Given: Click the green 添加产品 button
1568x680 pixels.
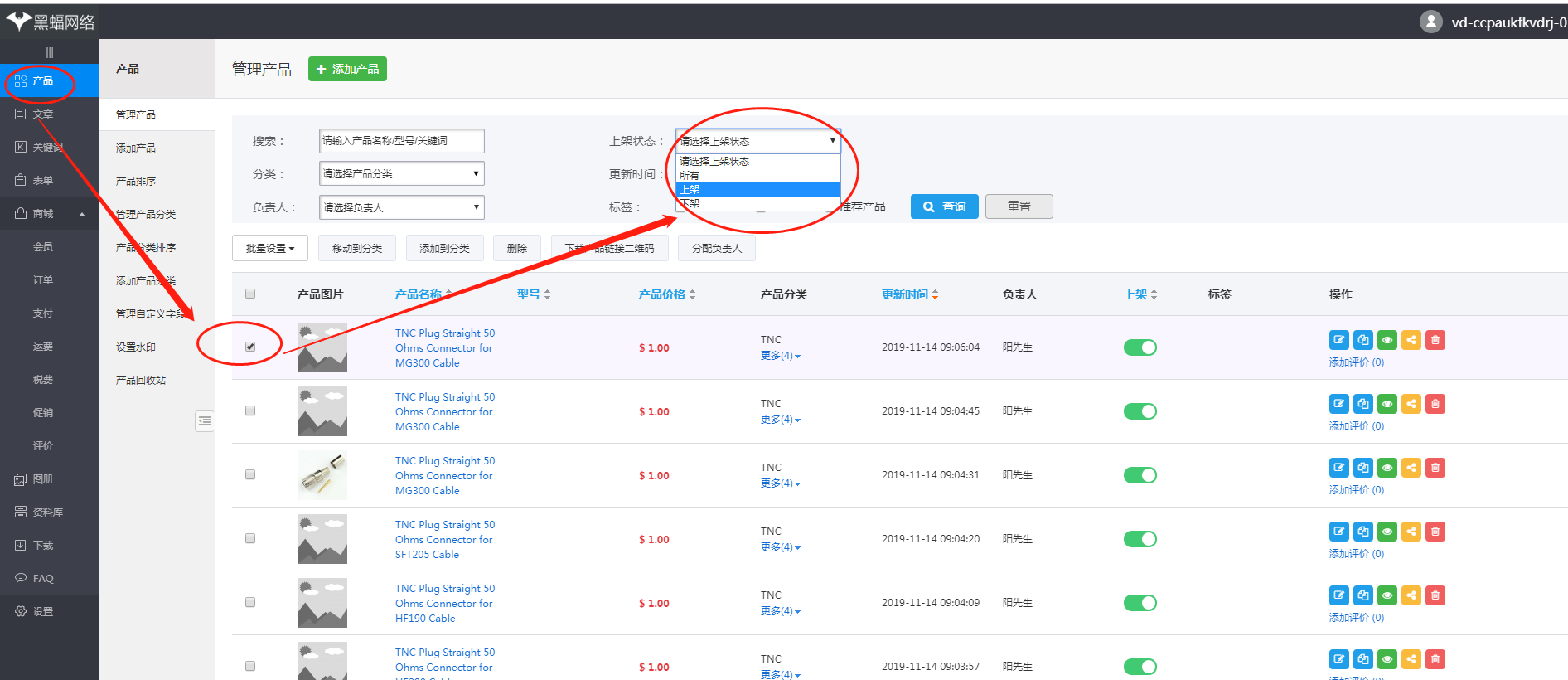Looking at the screenshot, I should click(347, 69).
